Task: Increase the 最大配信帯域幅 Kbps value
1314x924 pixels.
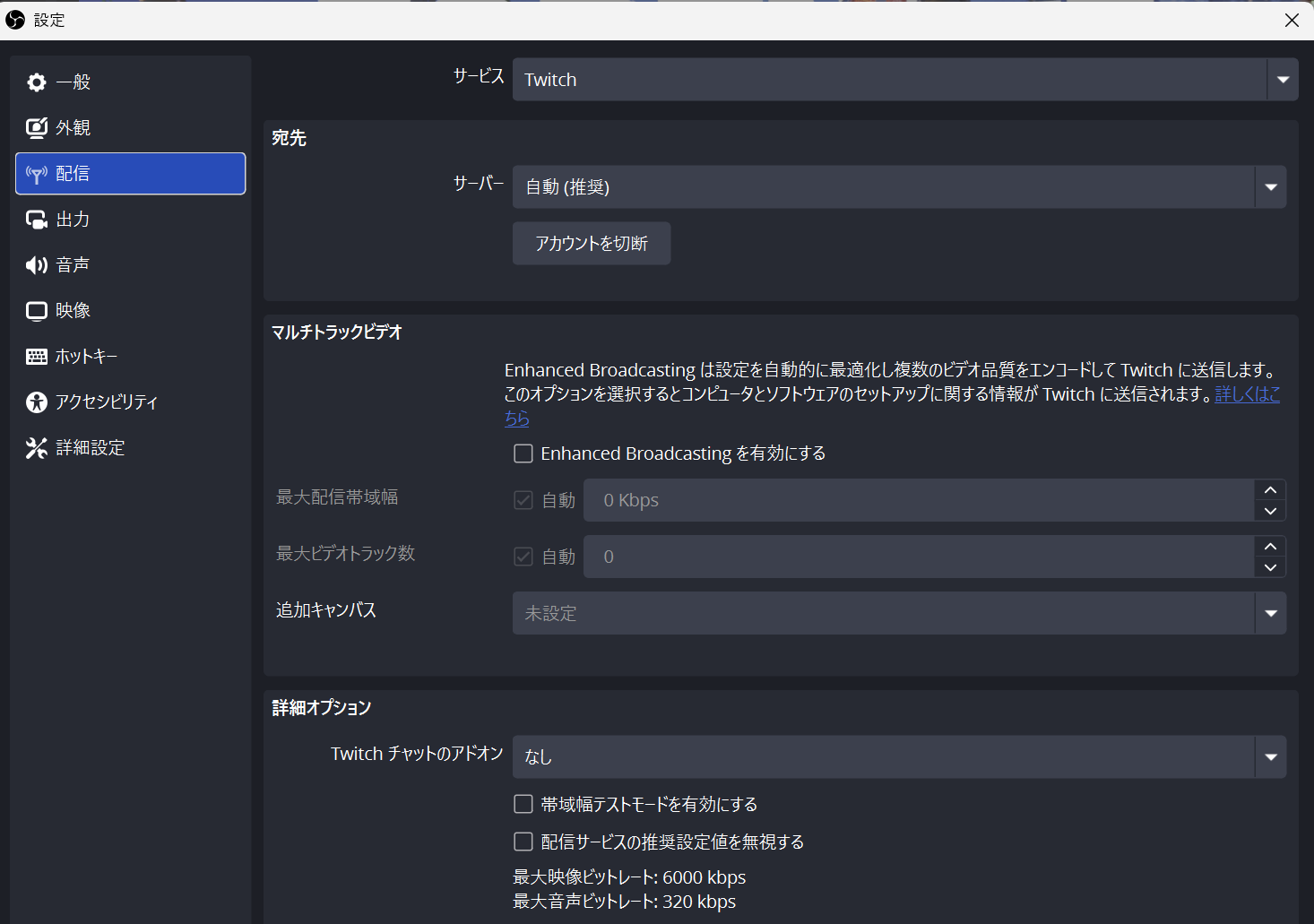Action: point(1270,490)
